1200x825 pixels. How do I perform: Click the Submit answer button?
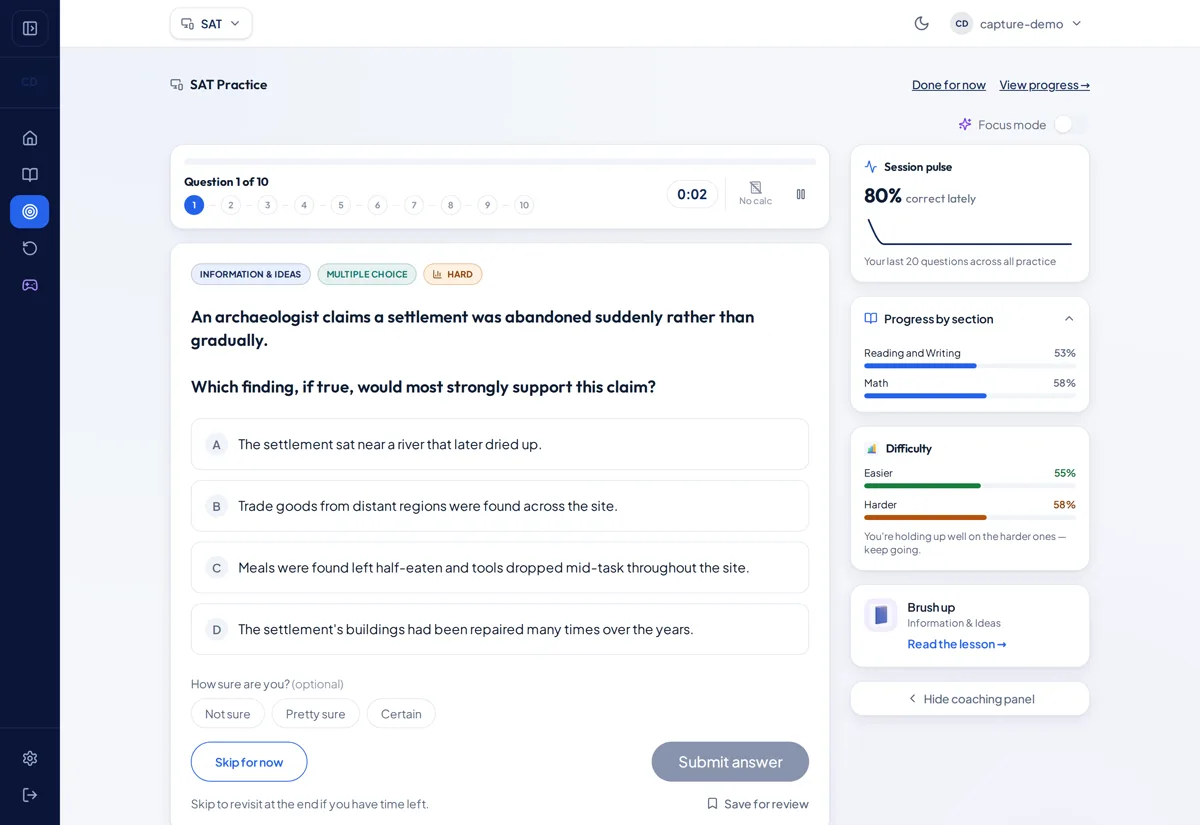click(x=730, y=762)
